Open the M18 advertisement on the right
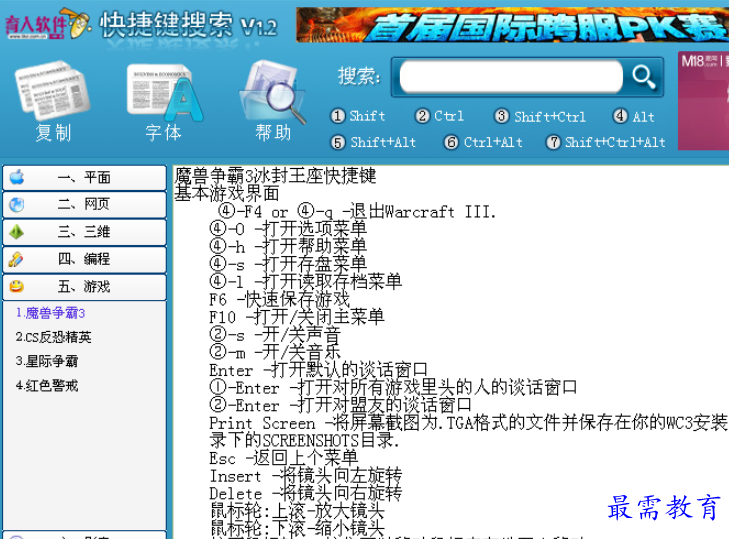The width and height of the screenshot is (729, 539). click(x=703, y=100)
